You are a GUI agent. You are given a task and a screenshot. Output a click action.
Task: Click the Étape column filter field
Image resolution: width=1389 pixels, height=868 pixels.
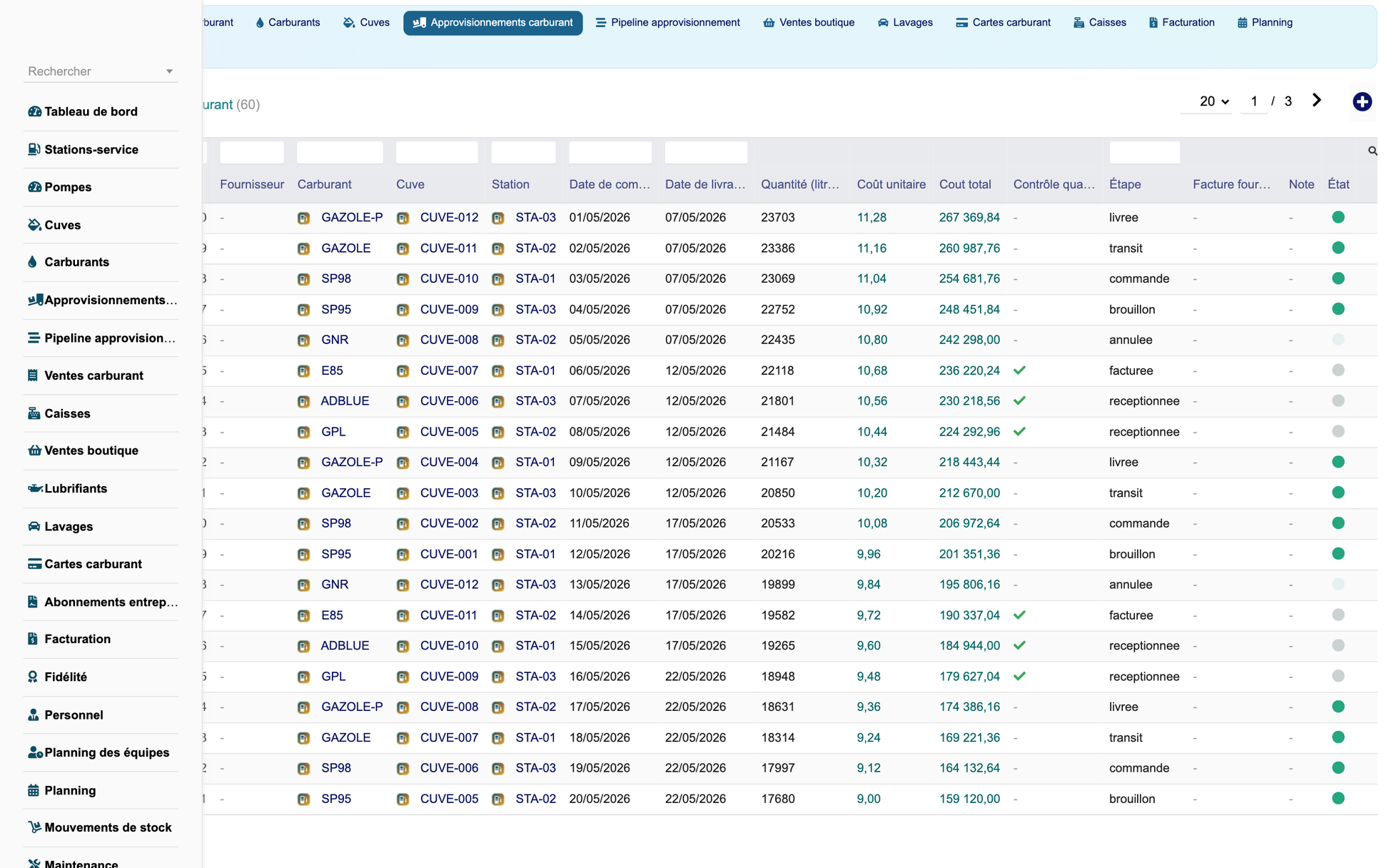coord(1144,152)
